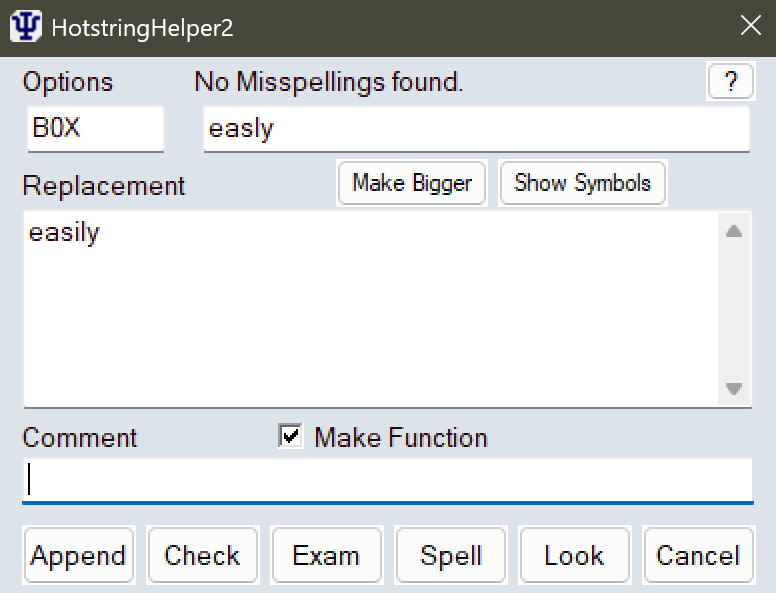Click the HotstringHelper2 title bar app icon
The image size is (776, 593).
(26, 27)
